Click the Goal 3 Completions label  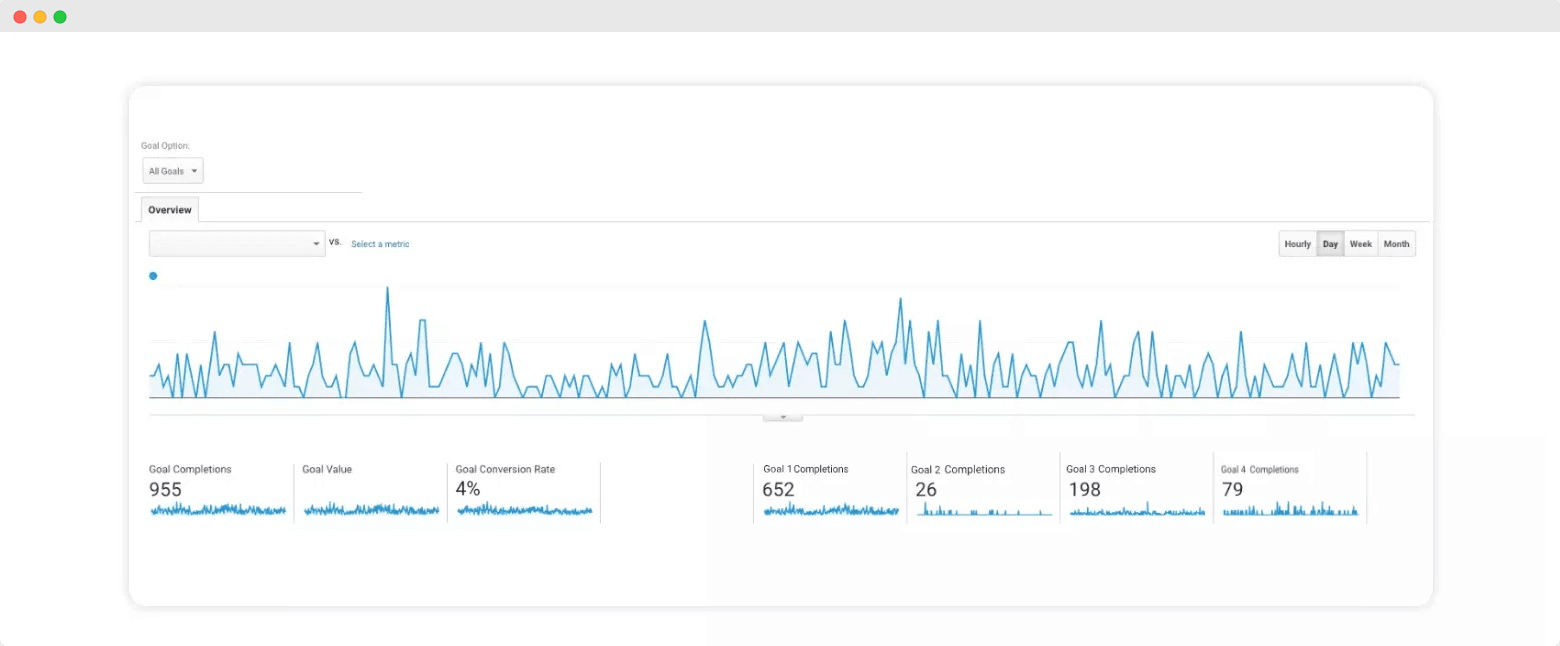[1111, 469]
